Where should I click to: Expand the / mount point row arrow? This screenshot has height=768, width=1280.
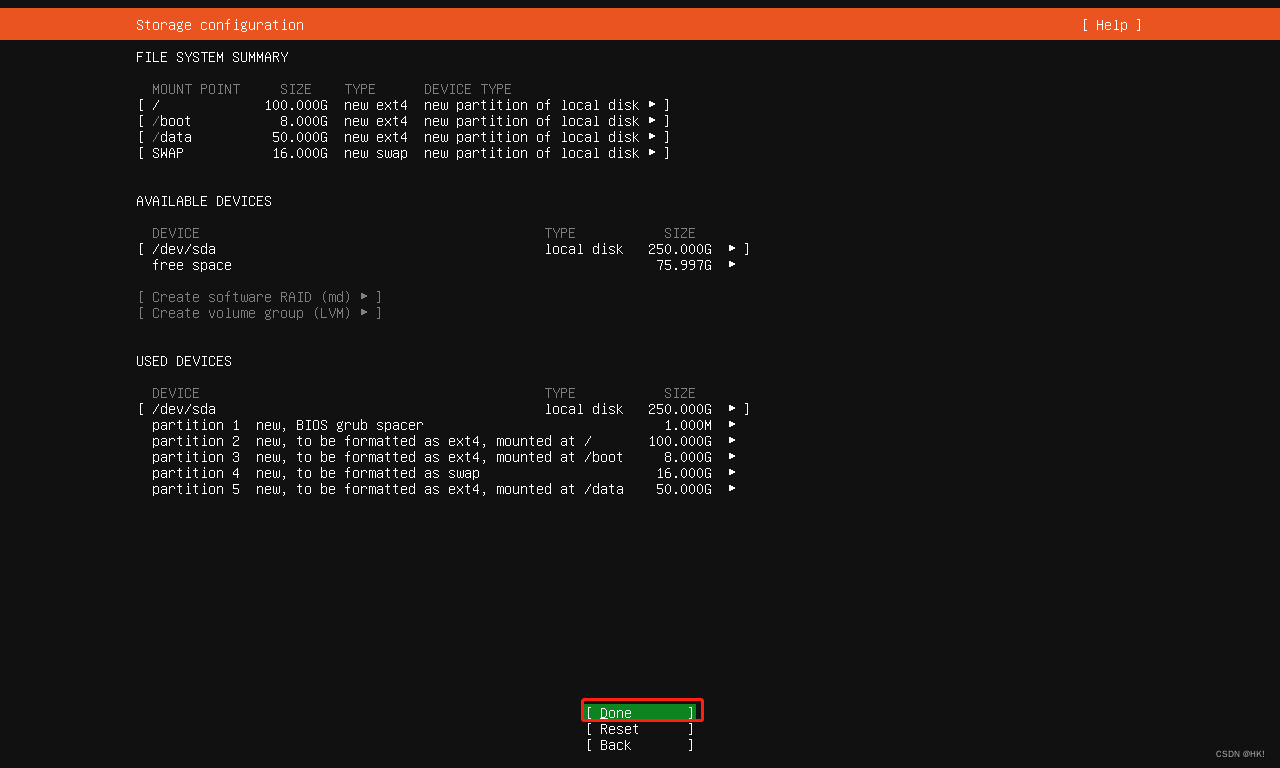[x=652, y=104]
